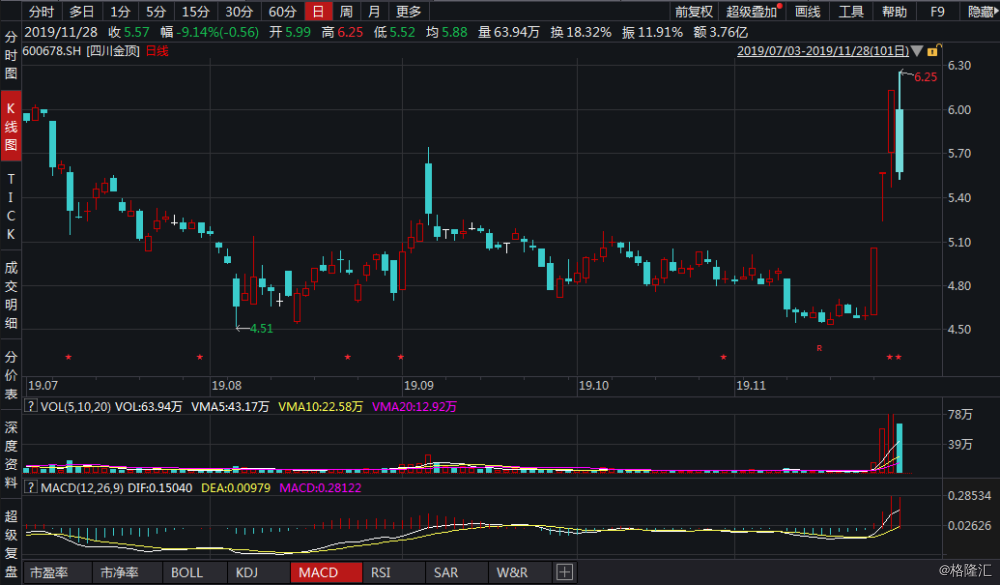Click the star marker just before 19.11

coord(723,357)
